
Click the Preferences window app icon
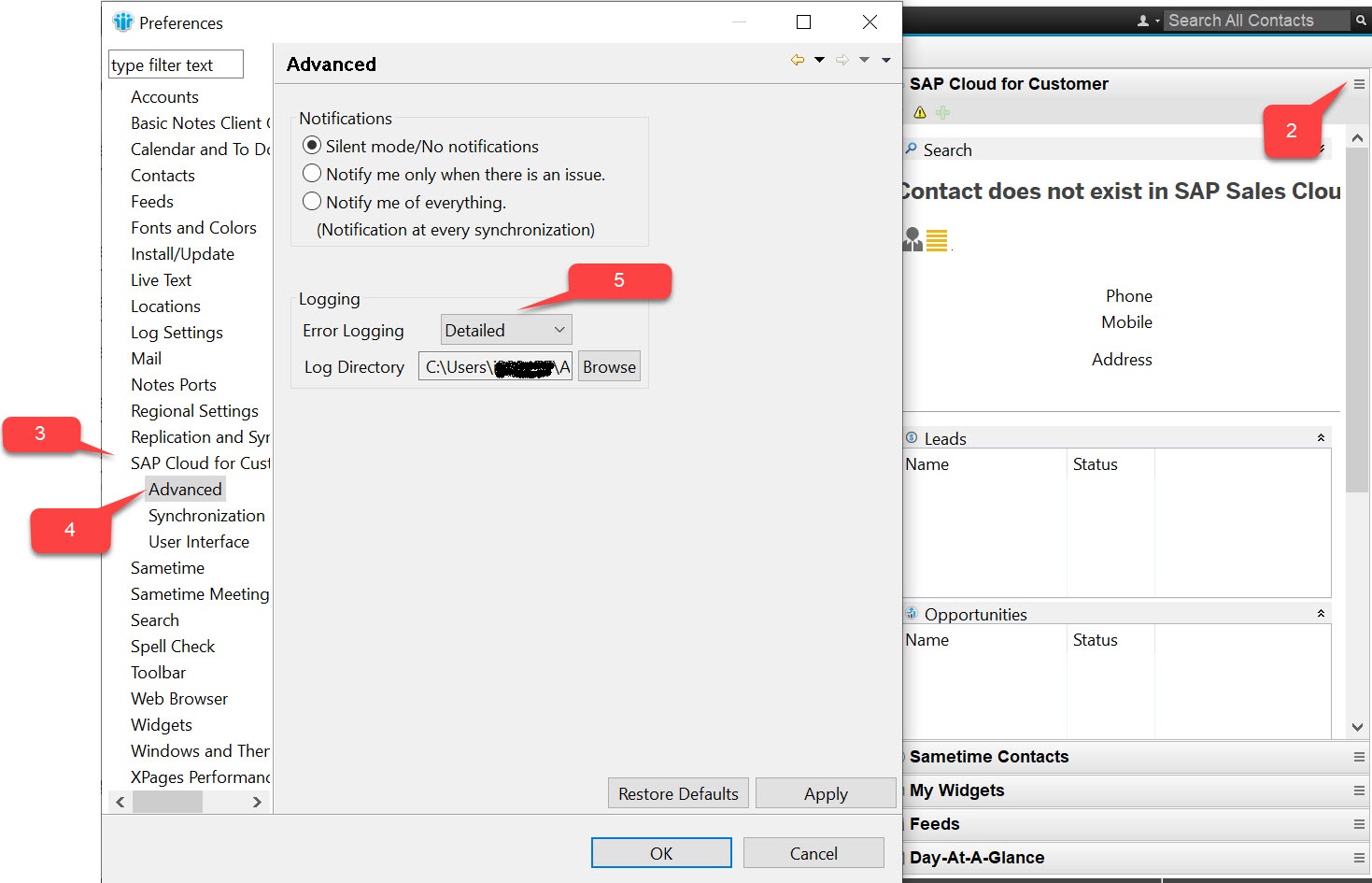[x=123, y=21]
